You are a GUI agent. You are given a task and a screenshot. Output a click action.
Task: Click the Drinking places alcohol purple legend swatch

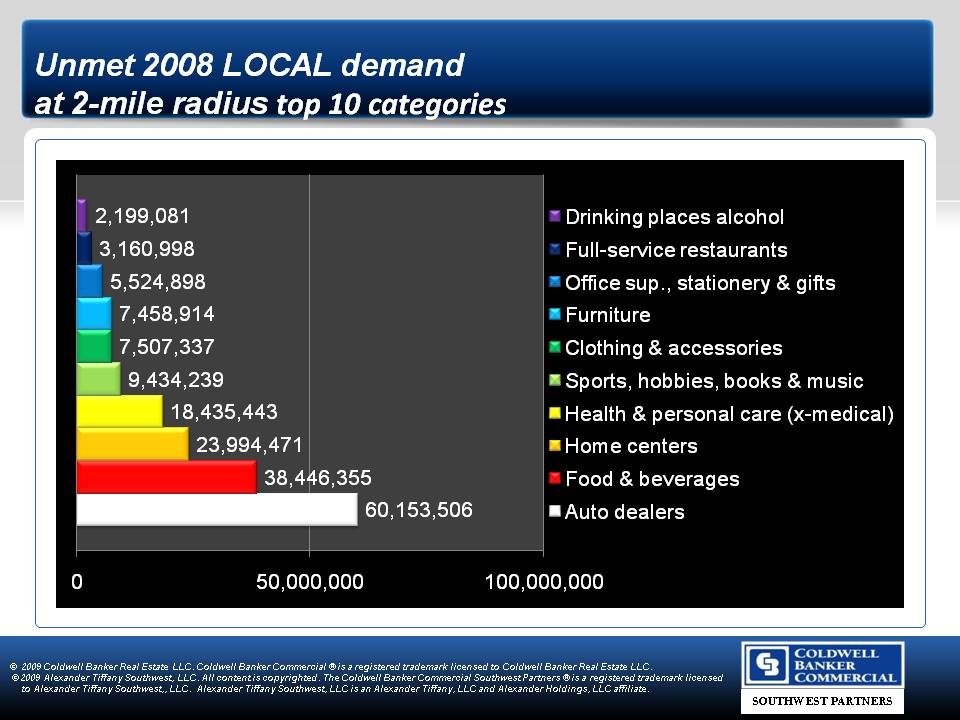(x=555, y=217)
